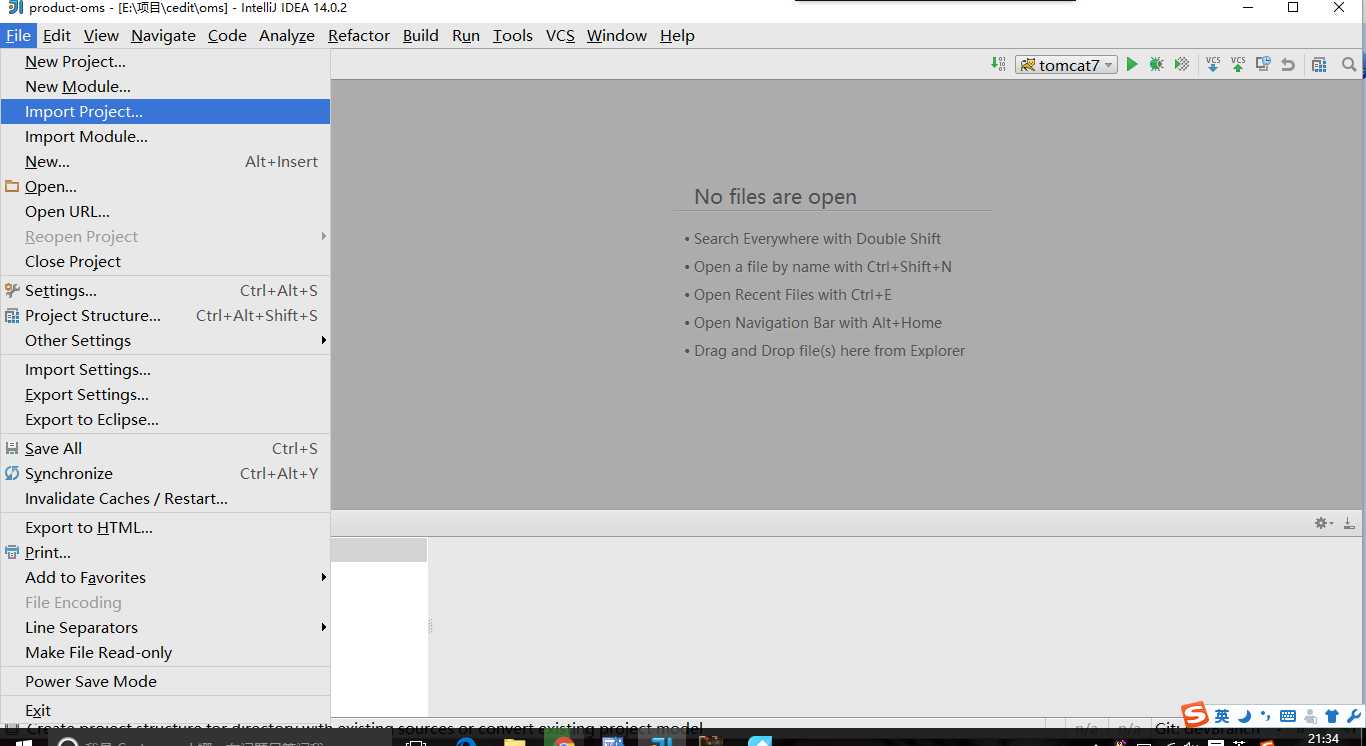The image size is (1366, 746).
Task: Run with coverage toolbar icon
Action: pos(1182,64)
